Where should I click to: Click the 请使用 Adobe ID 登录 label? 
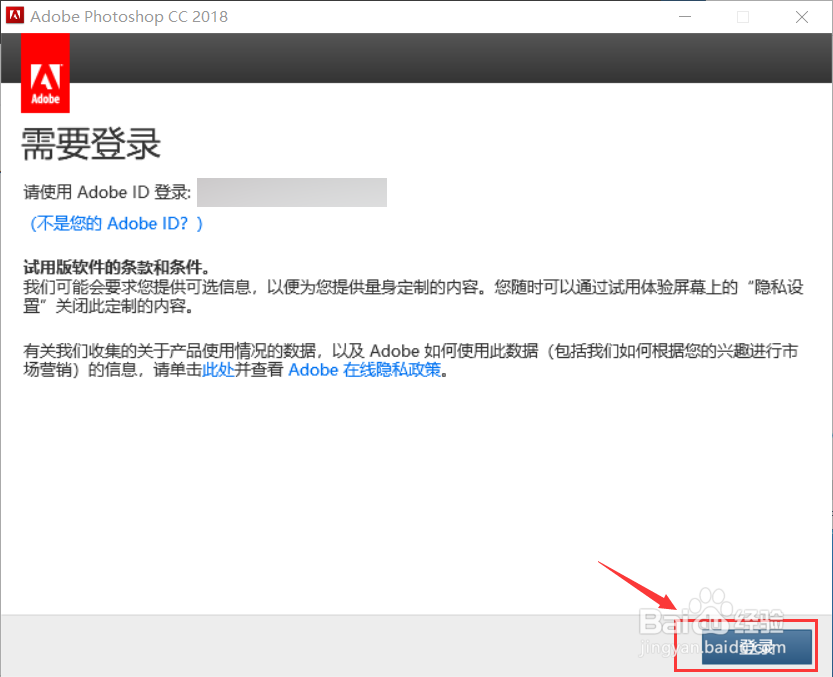[107, 192]
